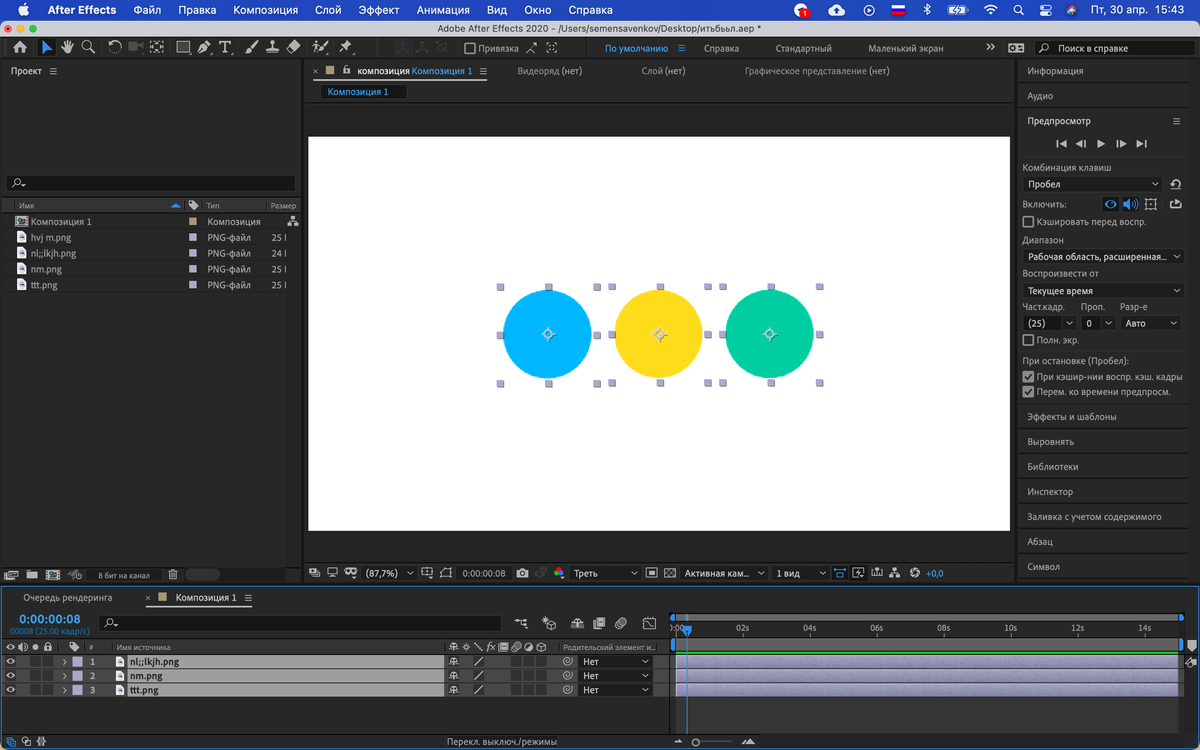1200x750 pixels.
Task: Select the Pan Behind anchor point tool
Action: click(157, 47)
